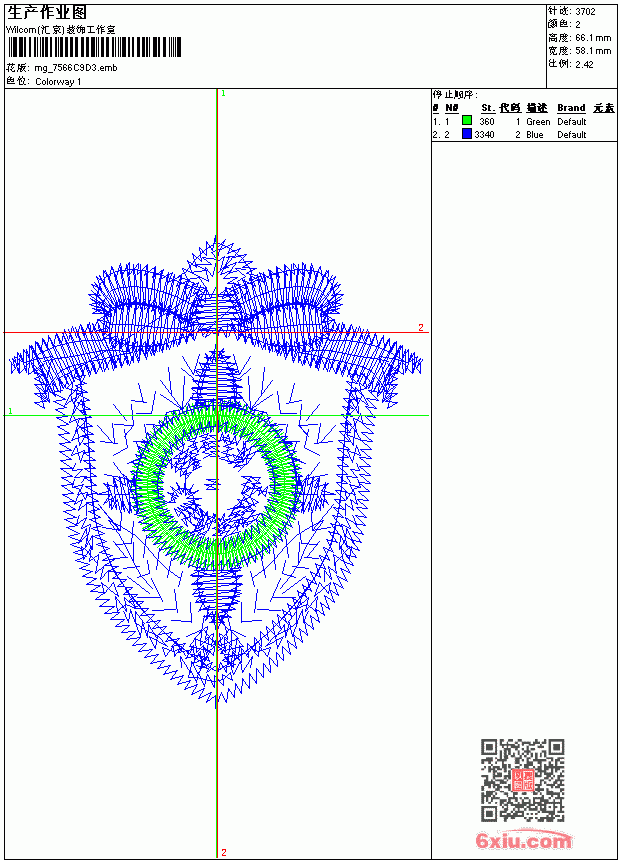Click the QR code at bottom right

[x=522, y=780]
